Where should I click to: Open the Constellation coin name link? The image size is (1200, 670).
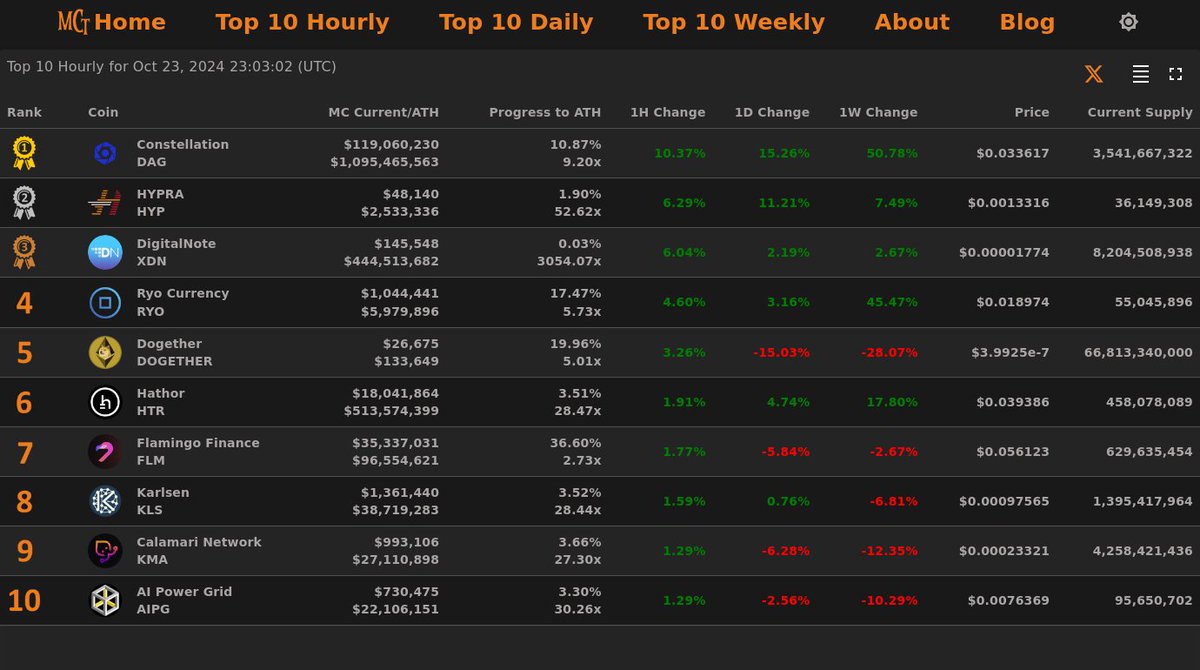(x=183, y=145)
